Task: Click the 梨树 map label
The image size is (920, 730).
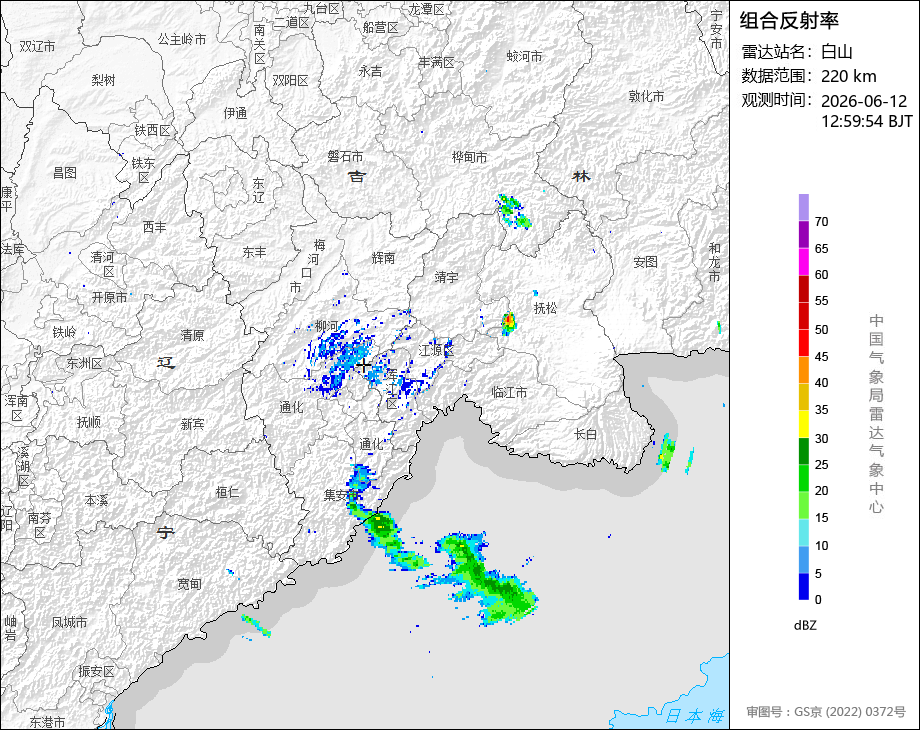Action: [103, 80]
